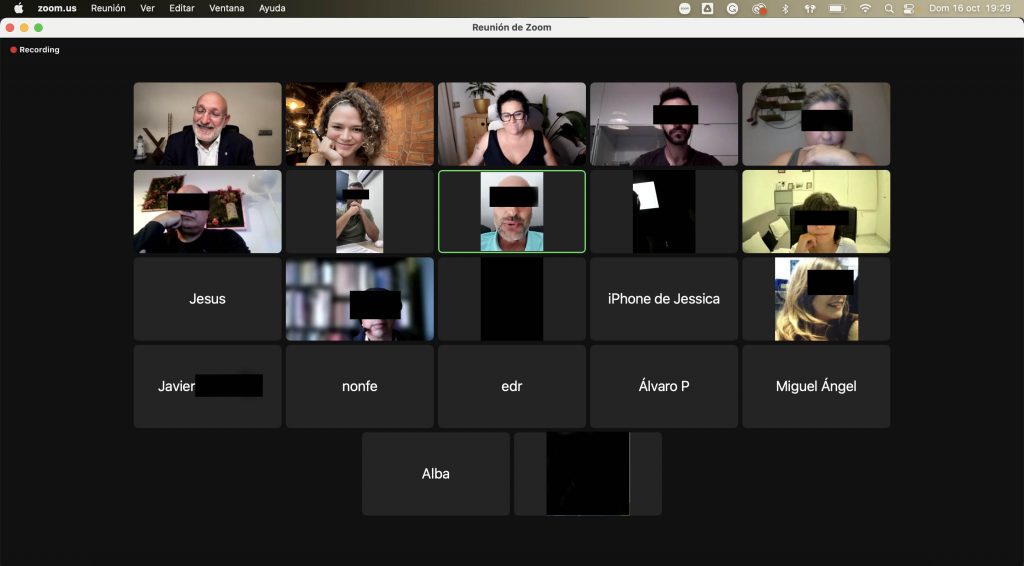Click the date and time clock
The image size is (1024, 566).
[970, 8]
